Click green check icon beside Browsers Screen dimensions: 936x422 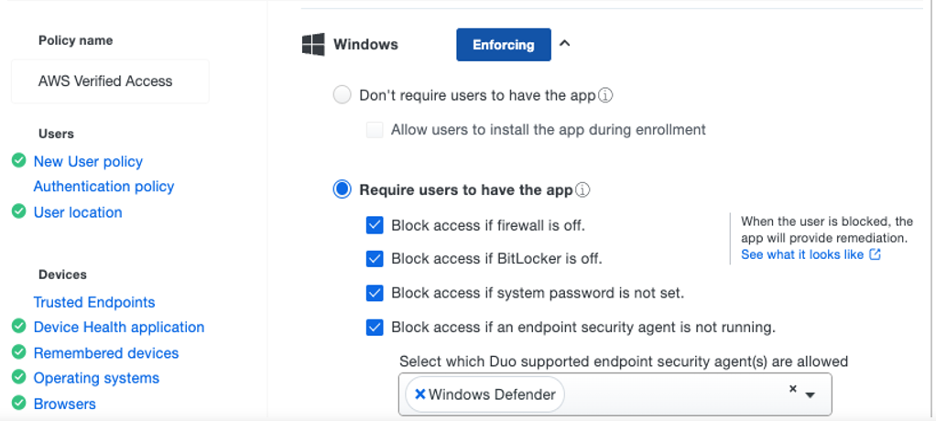18,403
